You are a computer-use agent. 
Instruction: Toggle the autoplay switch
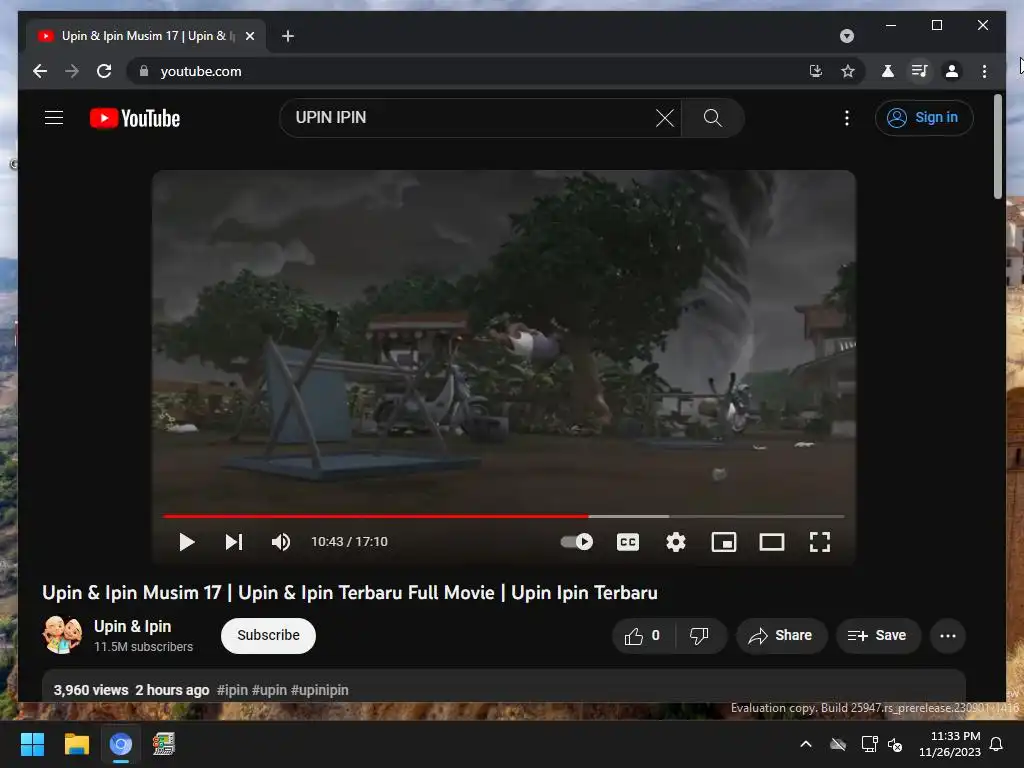(577, 542)
